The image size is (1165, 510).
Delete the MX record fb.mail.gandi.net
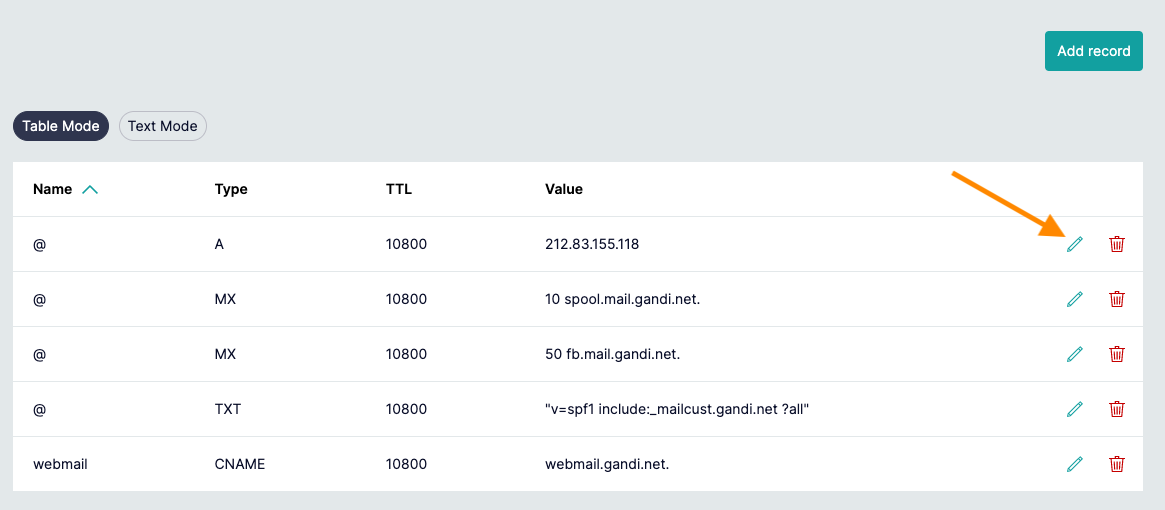pyautogui.click(x=1116, y=354)
